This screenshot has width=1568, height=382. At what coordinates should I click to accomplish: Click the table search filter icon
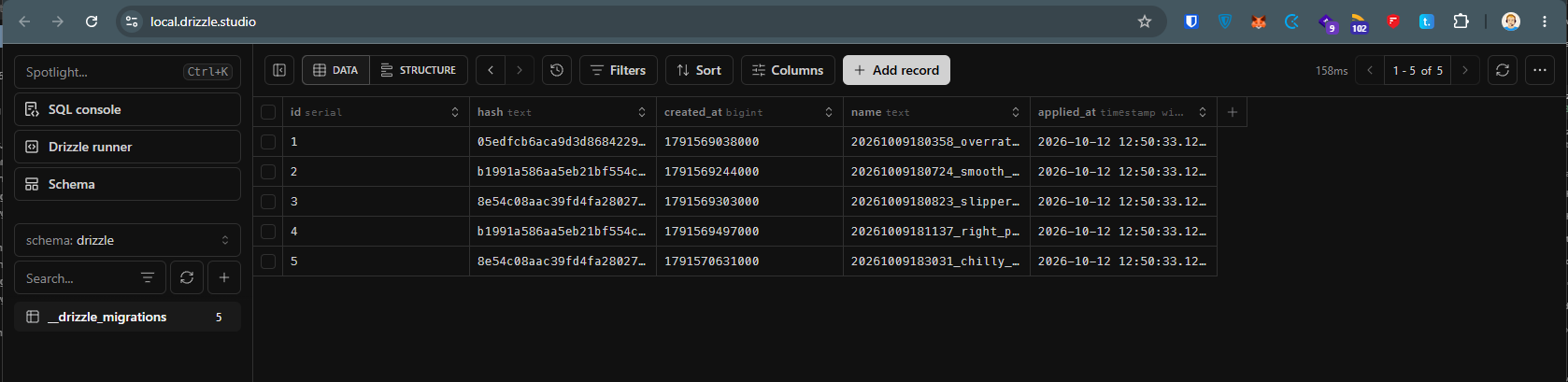pos(148,277)
